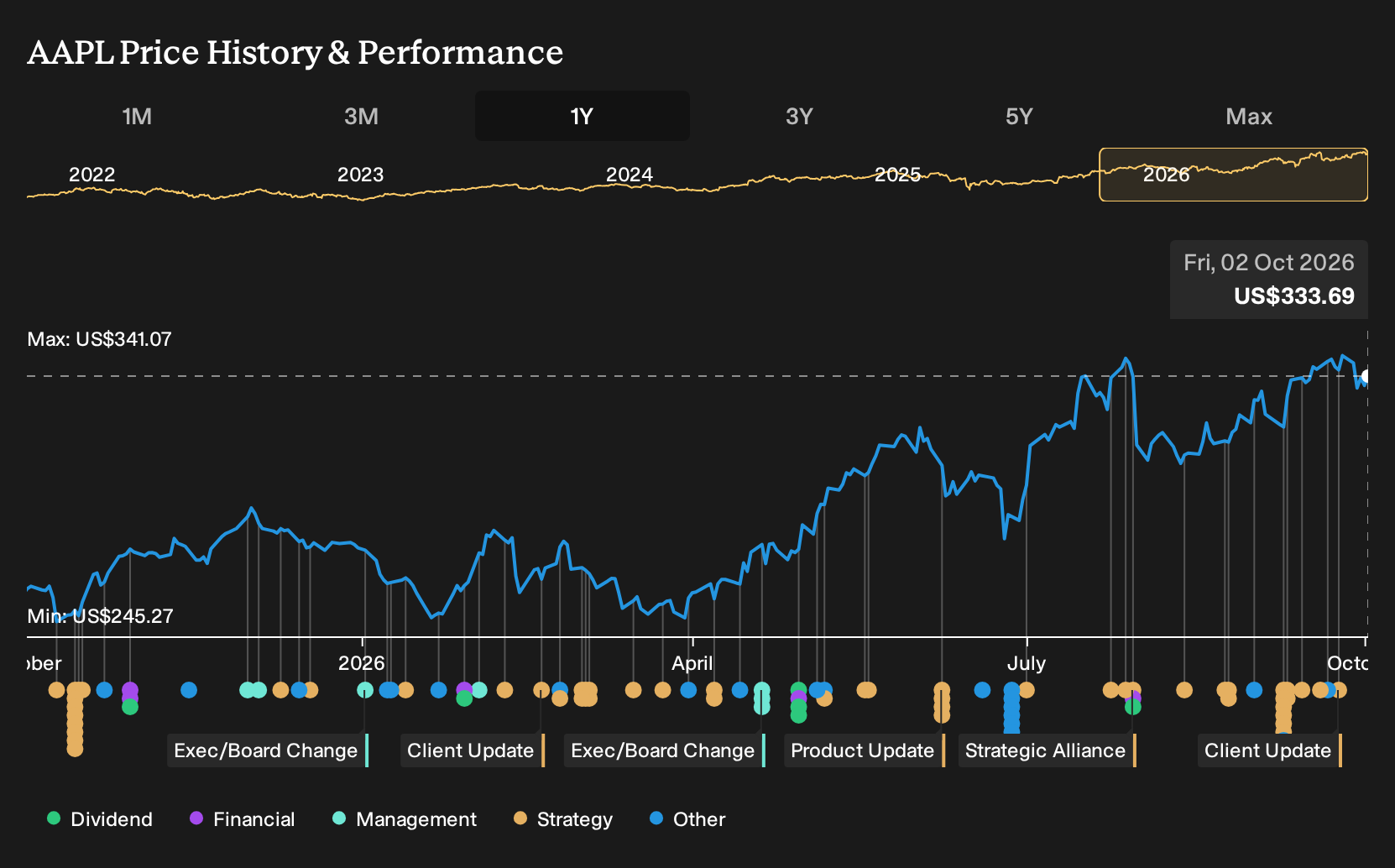1395x868 pixels.
Task: Click the AAPL Price History & Performance title
Action: [x=295, y=52]
